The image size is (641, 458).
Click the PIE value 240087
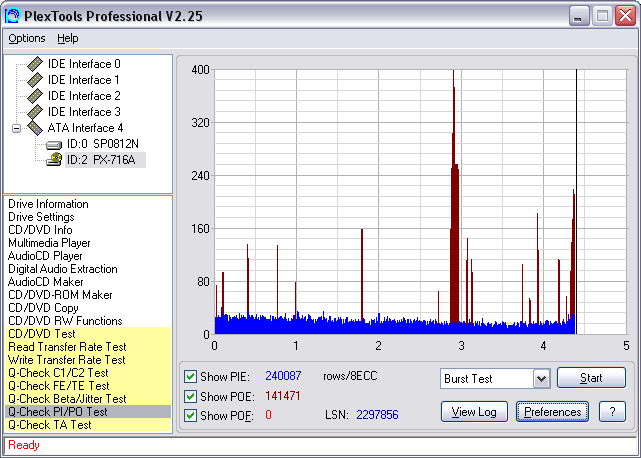[283, 376]
